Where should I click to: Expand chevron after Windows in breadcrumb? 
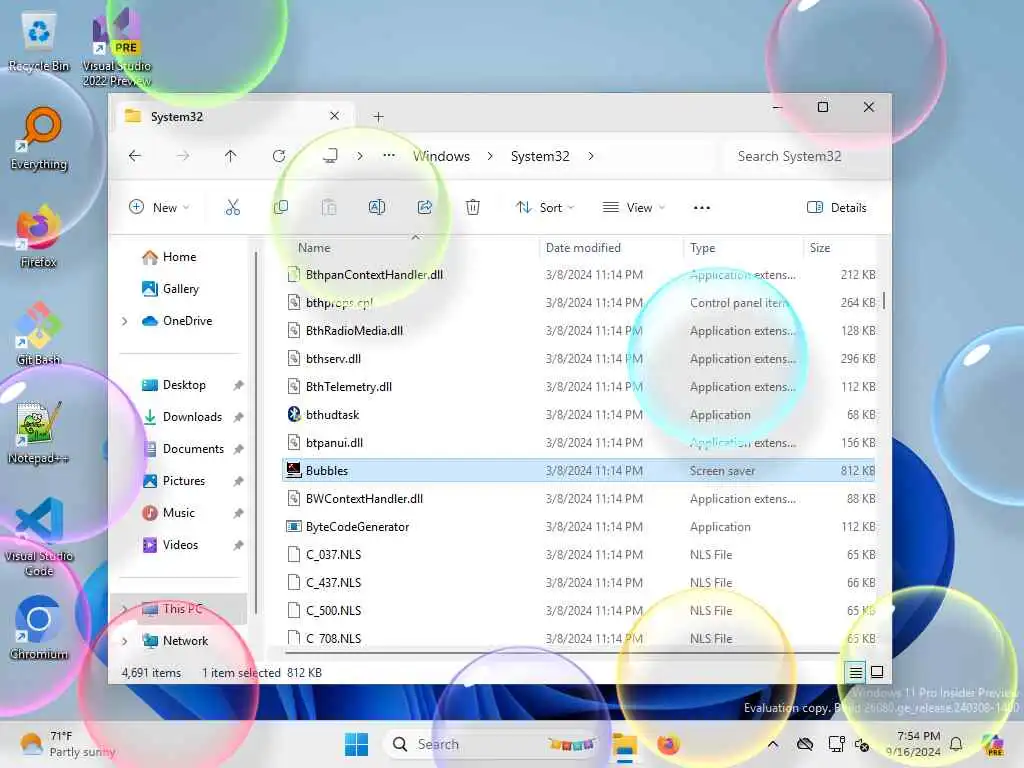click(490, 156)
